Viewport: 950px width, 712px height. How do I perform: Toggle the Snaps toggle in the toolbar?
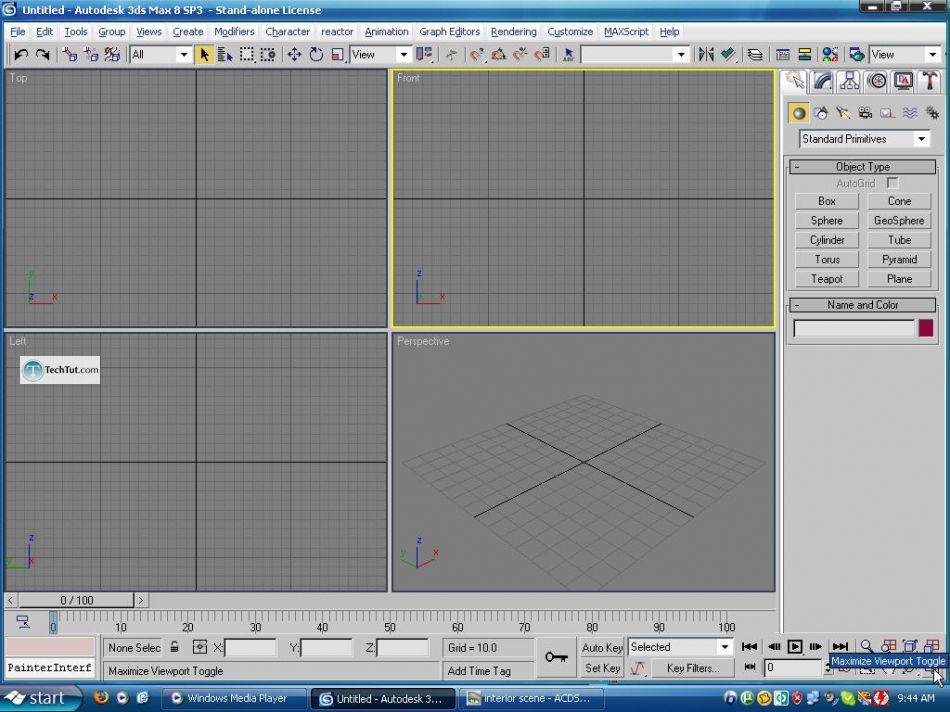(x=477, y=55)
